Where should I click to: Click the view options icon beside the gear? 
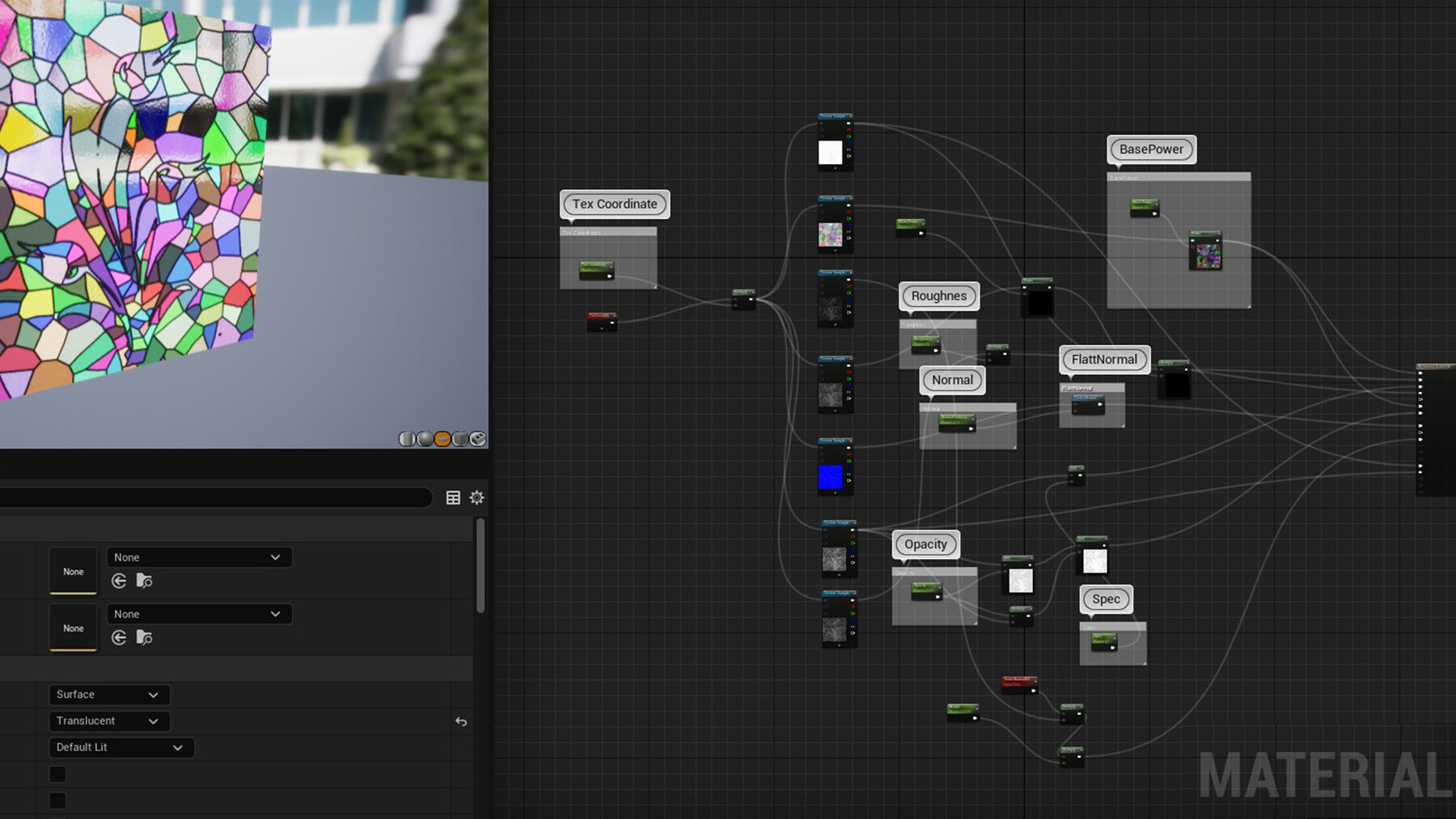coord(453,497)
